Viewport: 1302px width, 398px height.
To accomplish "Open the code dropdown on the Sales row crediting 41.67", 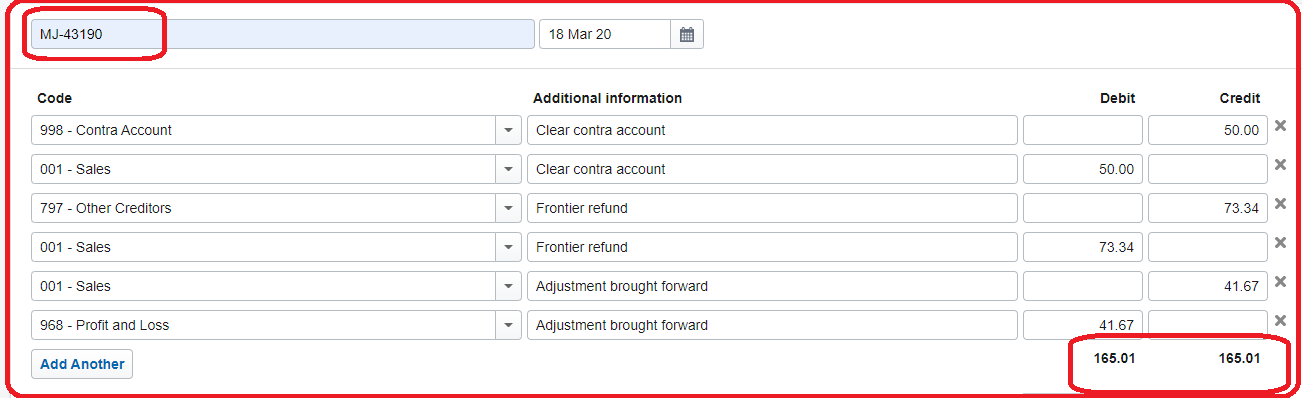I will pos(508,286).
